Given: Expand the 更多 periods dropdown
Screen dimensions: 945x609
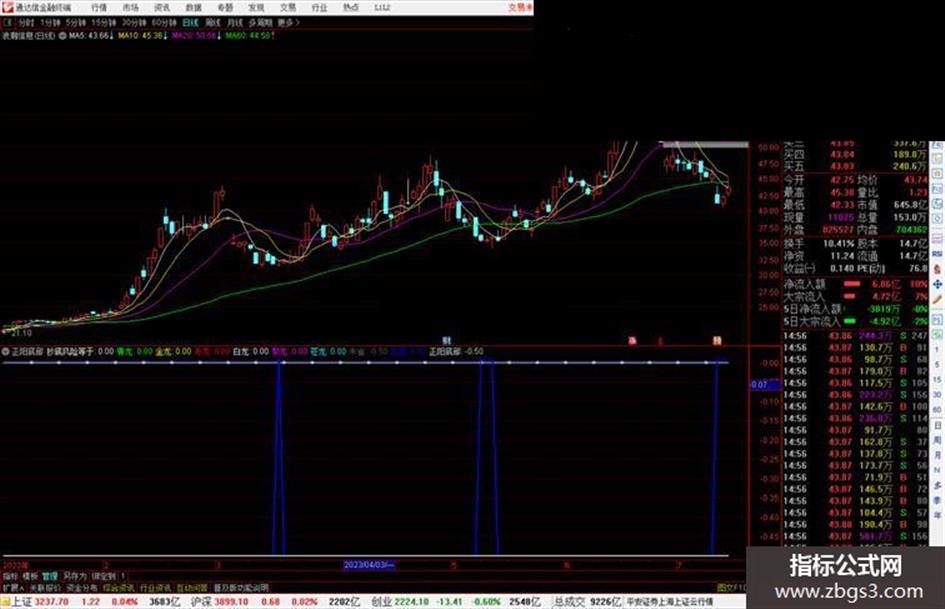Looking at the screenshot, I should [289, 23].
